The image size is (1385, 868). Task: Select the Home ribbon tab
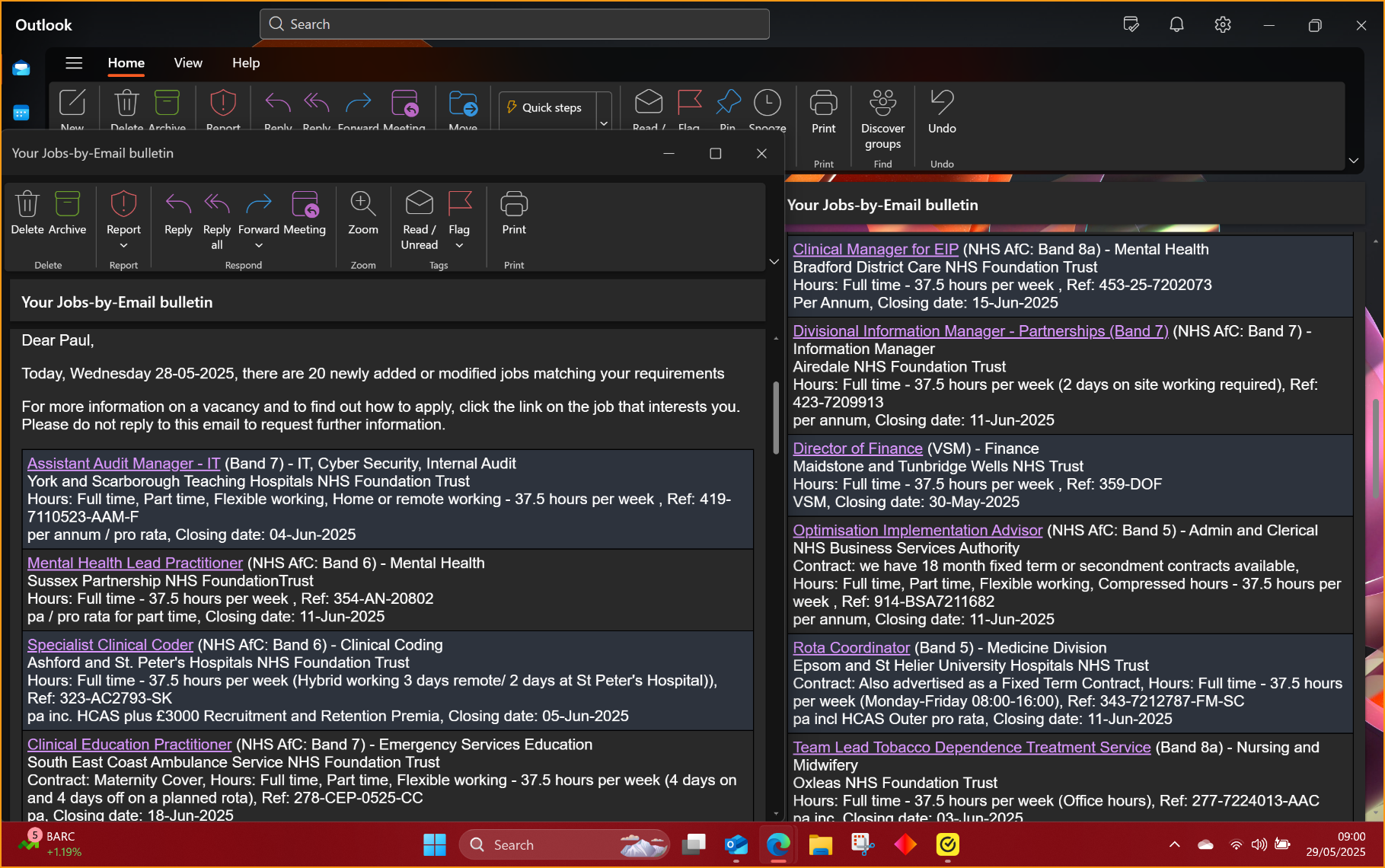(x=126, y=62)
